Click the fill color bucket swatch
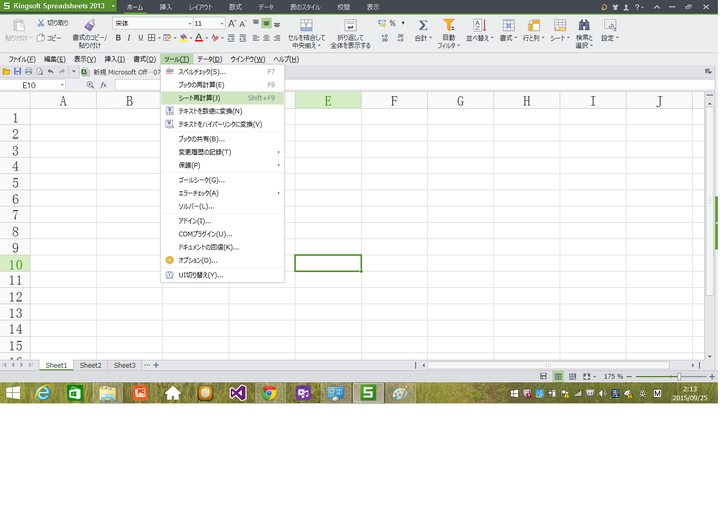Screen dimensions: 720x520 click(x=183, y=38)
